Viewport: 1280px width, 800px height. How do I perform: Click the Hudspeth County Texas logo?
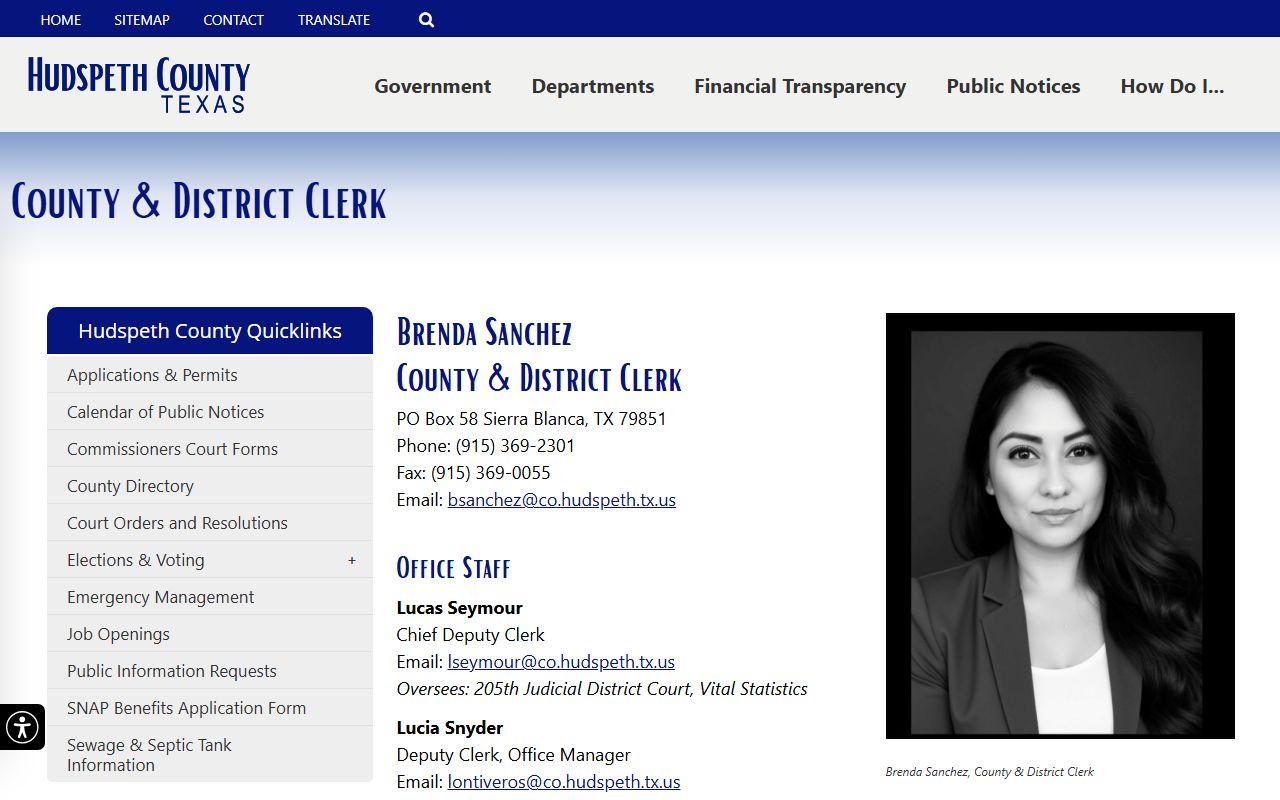[138, 85]
